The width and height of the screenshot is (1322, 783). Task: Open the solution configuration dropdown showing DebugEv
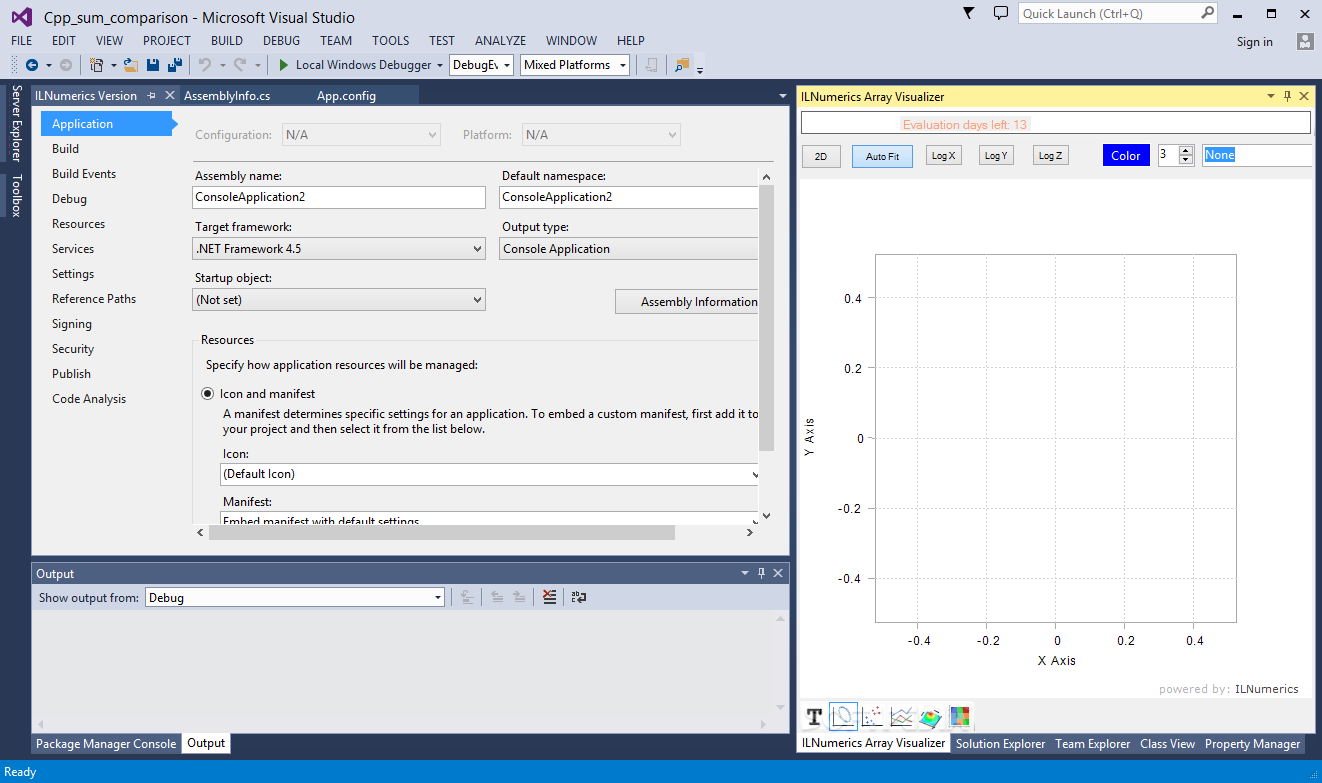[482, 65]
